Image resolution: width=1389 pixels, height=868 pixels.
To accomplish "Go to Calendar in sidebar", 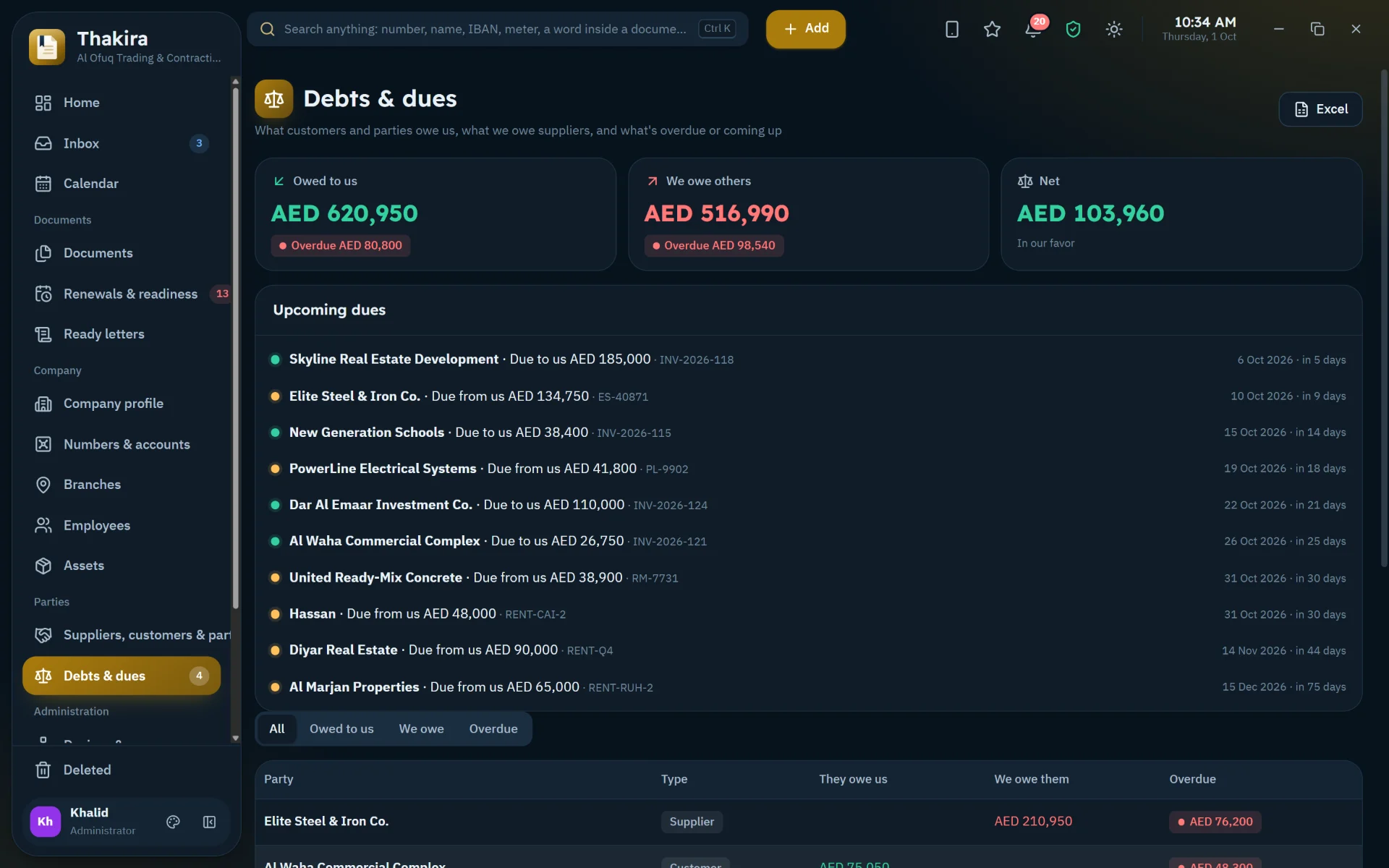I will click(122, 184).
